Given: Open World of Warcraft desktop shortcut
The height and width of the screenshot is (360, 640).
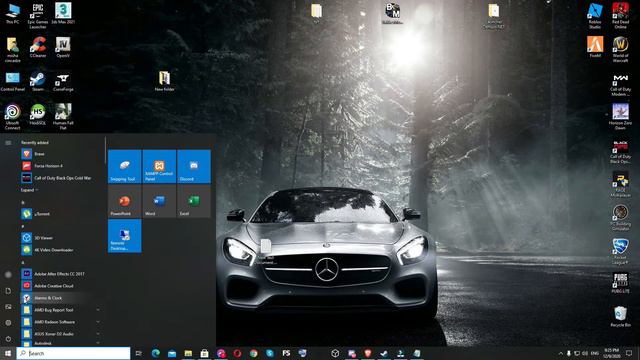Looking at the screenshot, I should 620,49.
